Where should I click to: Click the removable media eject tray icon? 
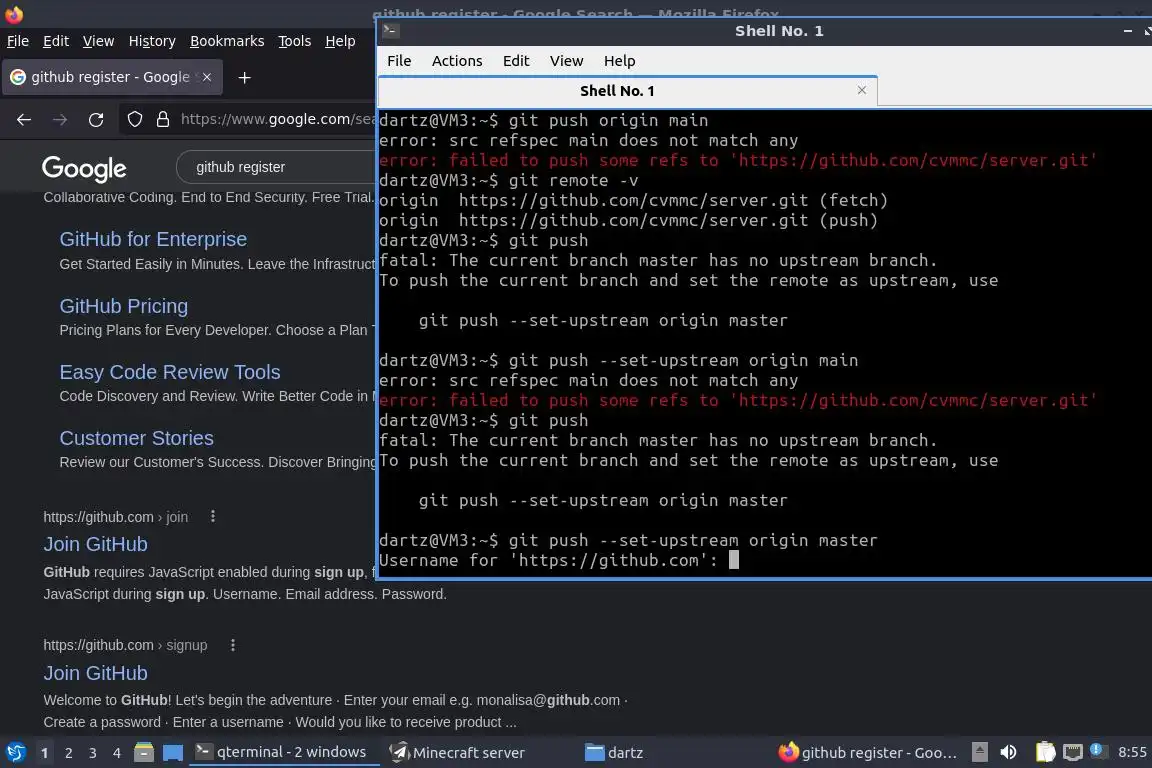[x=979, y=753]
